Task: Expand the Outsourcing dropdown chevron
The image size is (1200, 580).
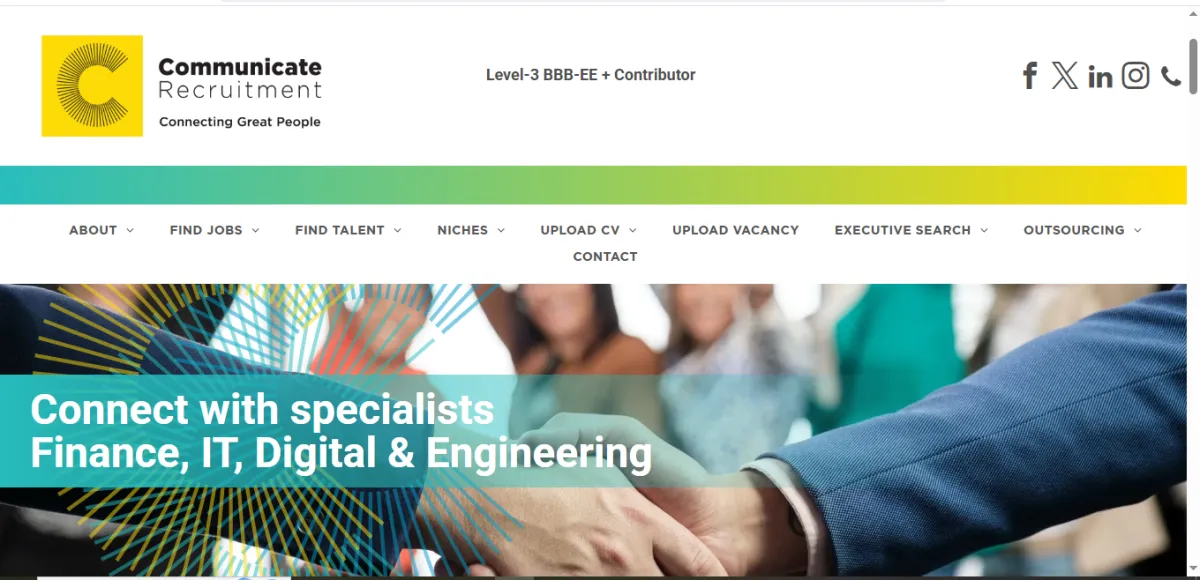Action: click(x=1137, y=230)
